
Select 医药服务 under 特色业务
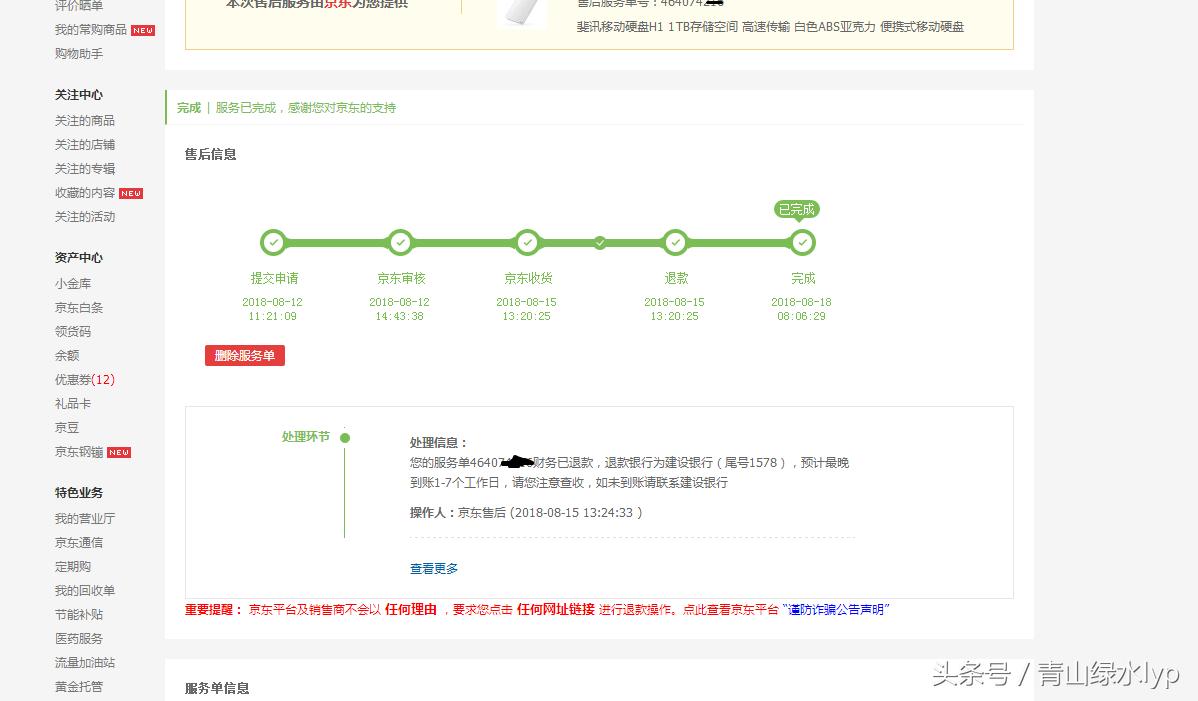click(x=78, y=638)
